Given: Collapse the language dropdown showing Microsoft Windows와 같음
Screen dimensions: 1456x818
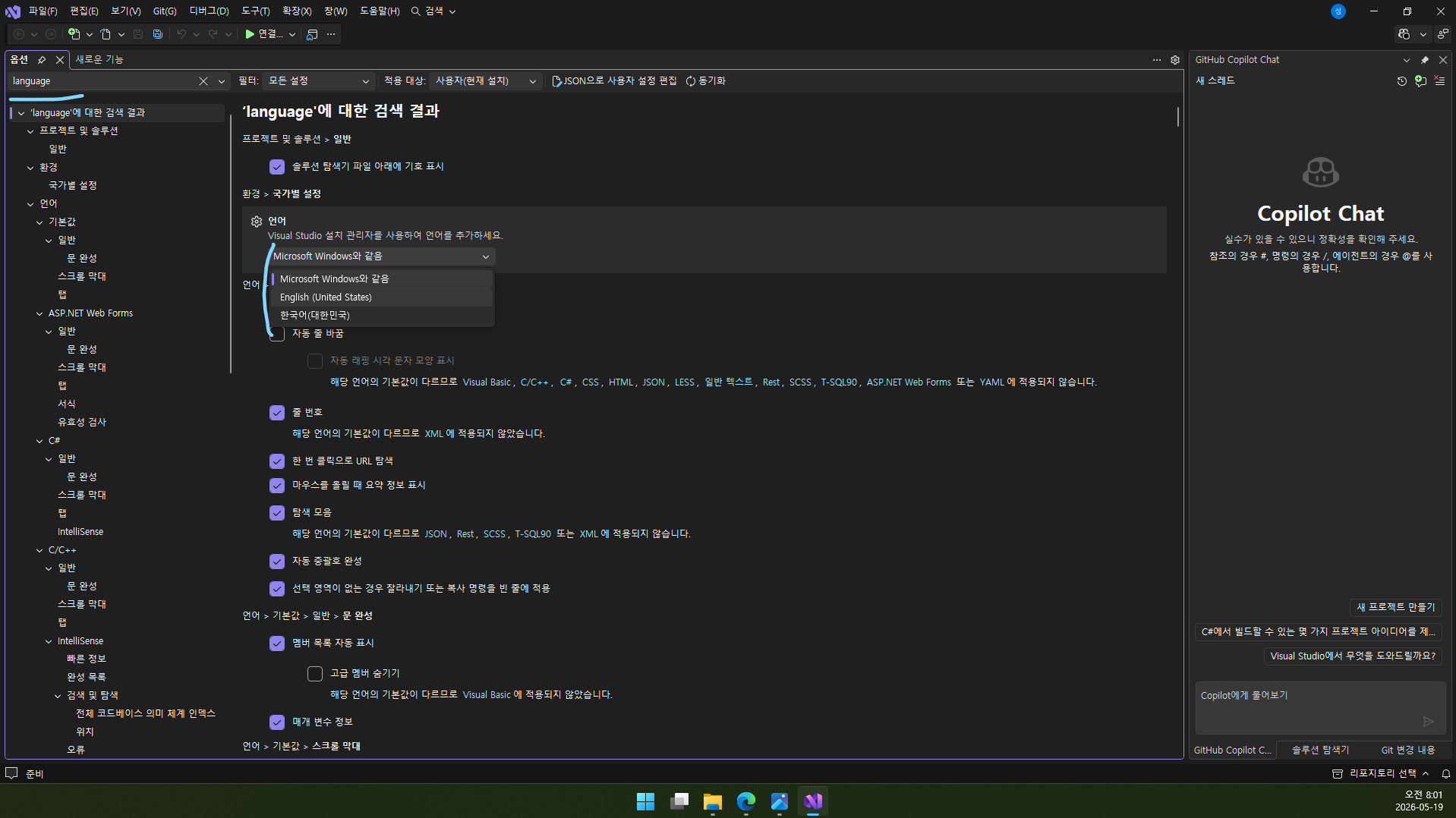Looking at the screenshot, I should click(x=383, y=256).
